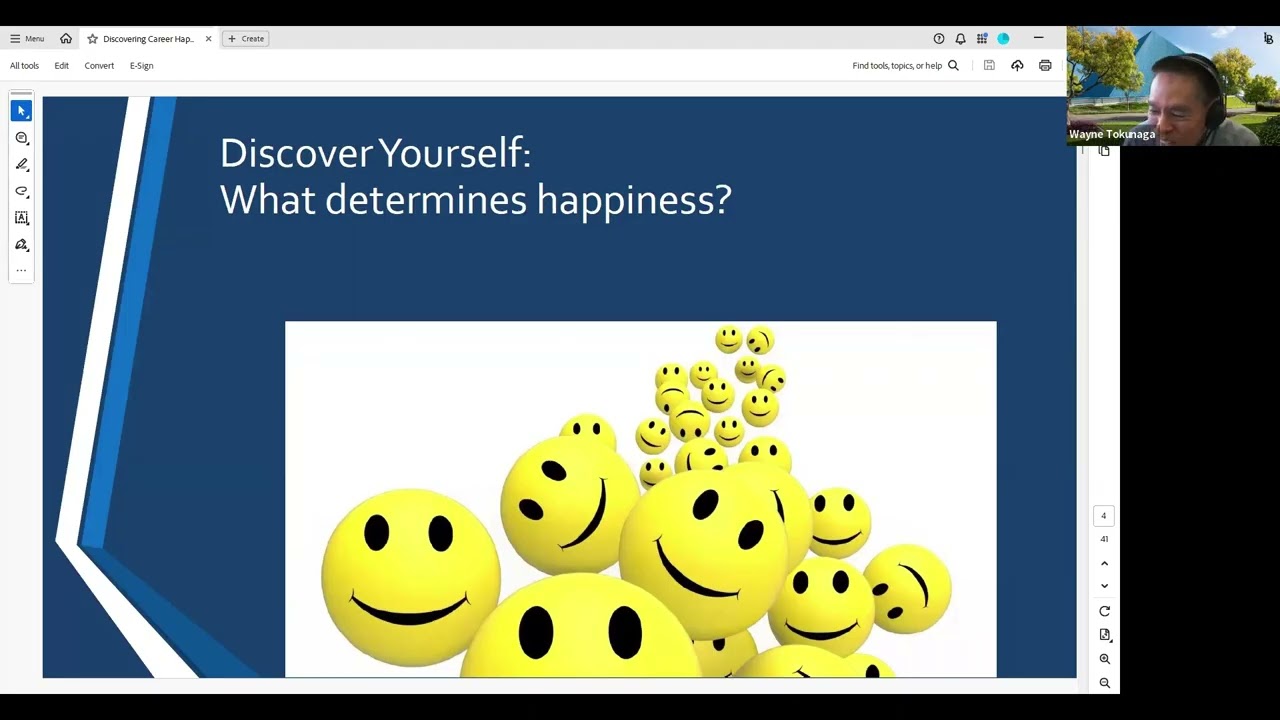This screenshot has height=720, width=1280.
Task: Open the page display options
Action: [1104, 635]
